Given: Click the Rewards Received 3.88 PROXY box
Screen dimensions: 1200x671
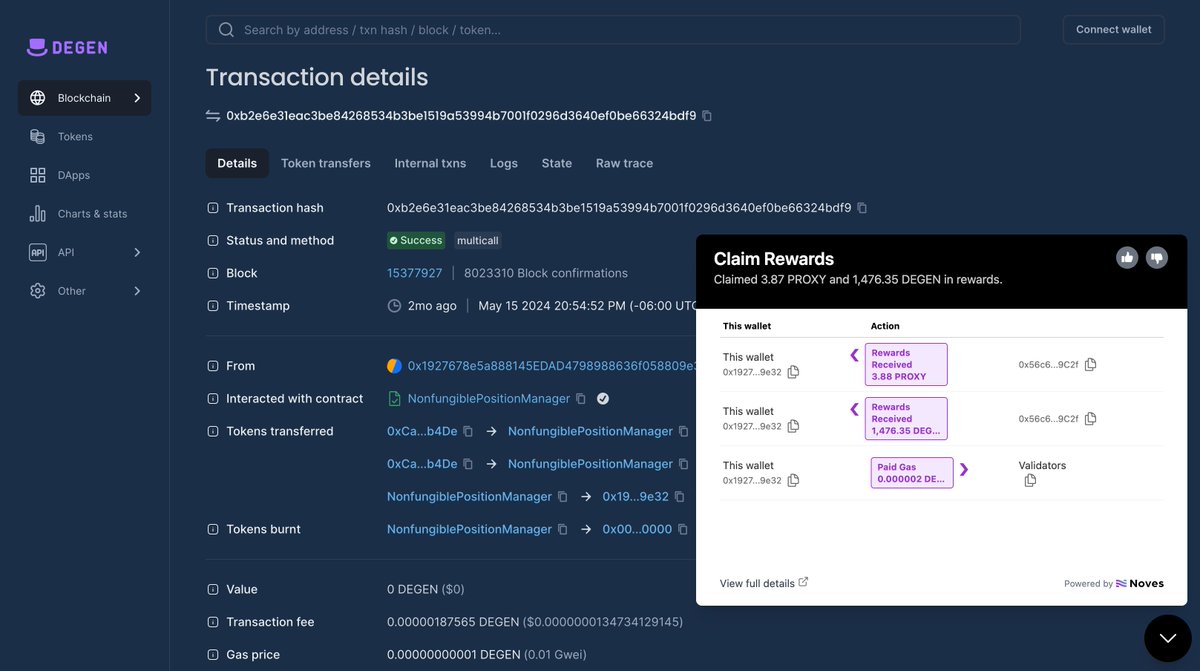Looking at the screenshot, I should [906, 365].
